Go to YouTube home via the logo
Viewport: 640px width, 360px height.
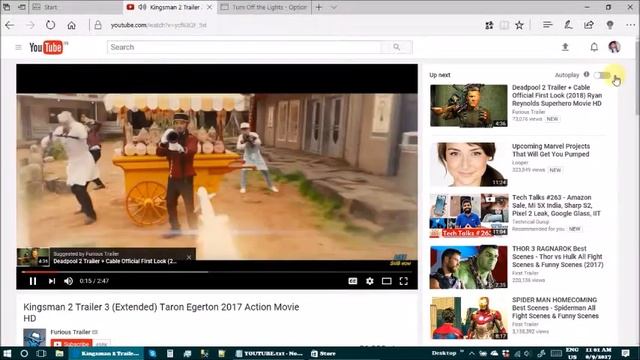(46, 47)
